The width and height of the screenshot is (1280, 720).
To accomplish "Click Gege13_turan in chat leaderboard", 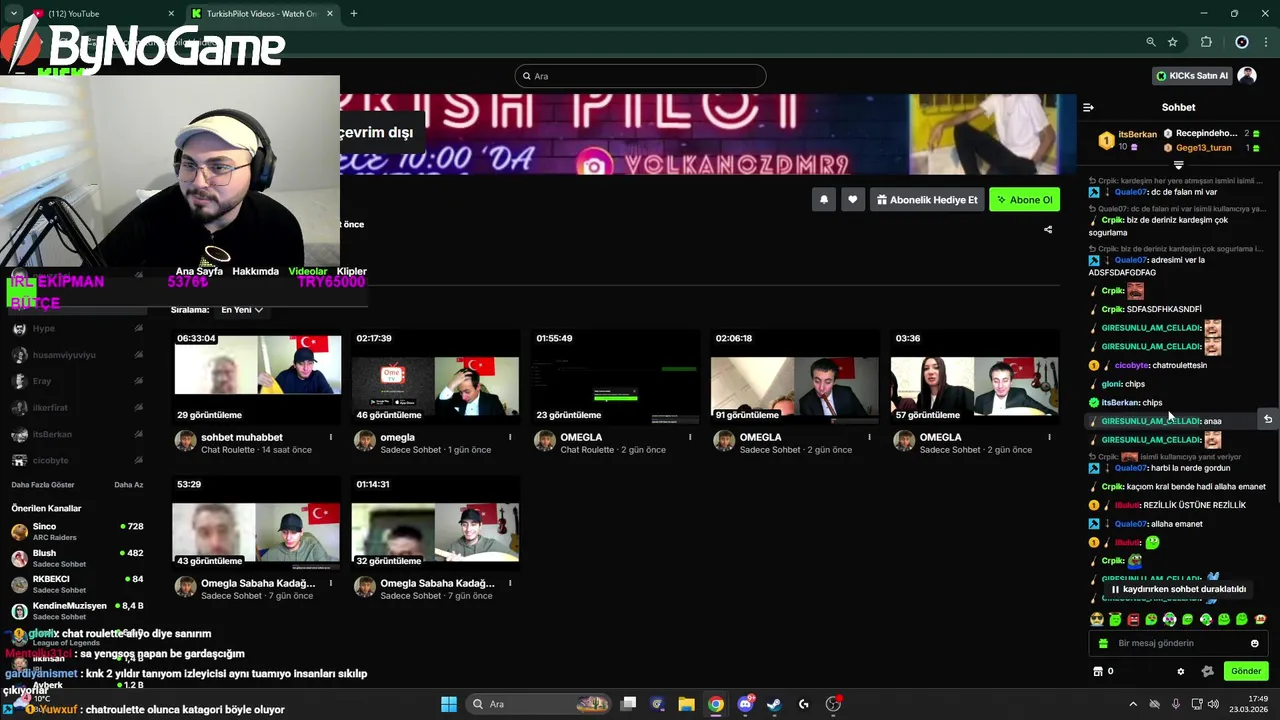I will pyautogui.click(x=1203, y=148).
